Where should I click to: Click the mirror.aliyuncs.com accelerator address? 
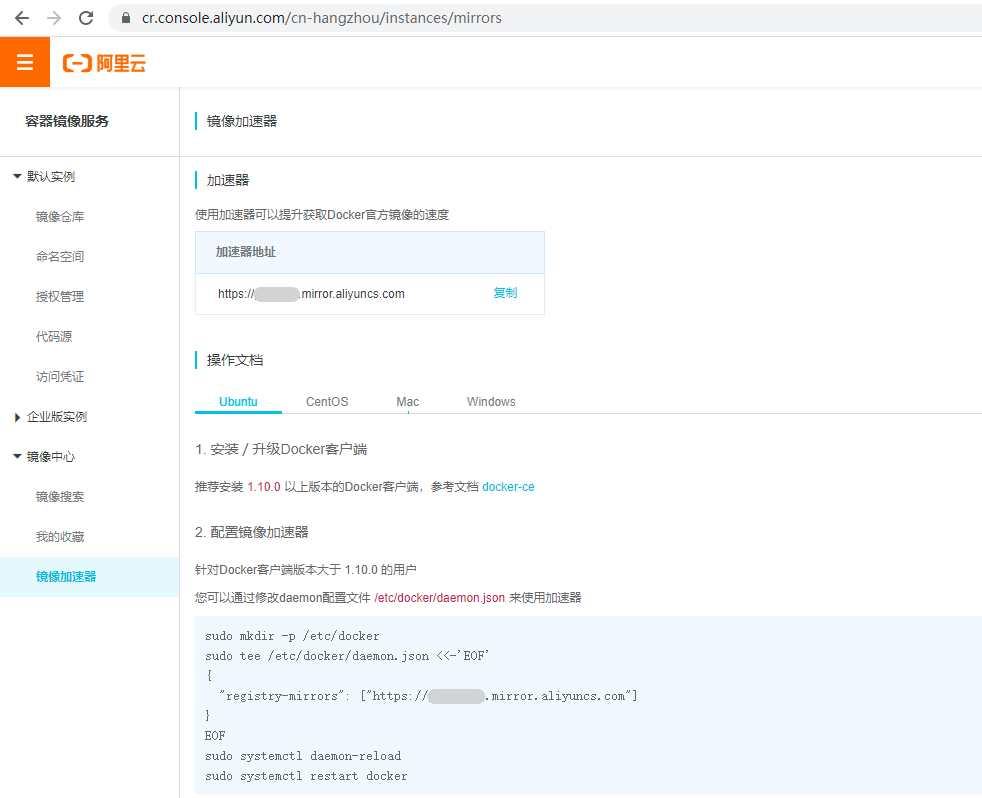[x=311, y=294]
